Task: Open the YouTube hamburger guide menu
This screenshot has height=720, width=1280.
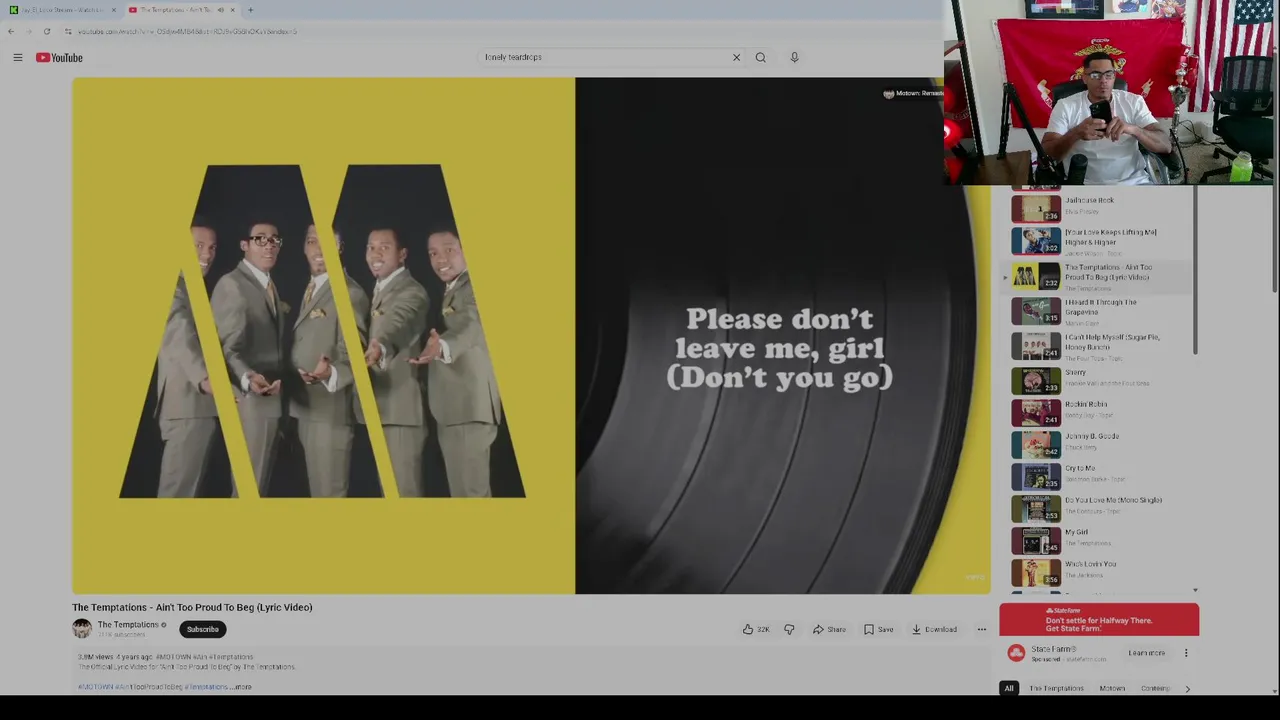Action: pos(17,57)
